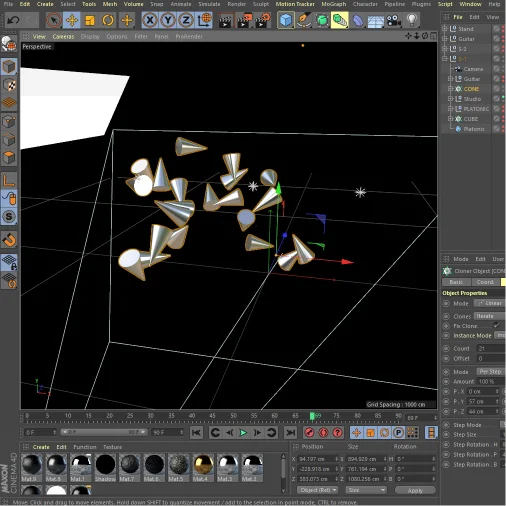Toggle the Enable Axis tool
Image resolution: width=506 pixels, height=506 pixels.
pyautogui.click(x=9, y=181)
